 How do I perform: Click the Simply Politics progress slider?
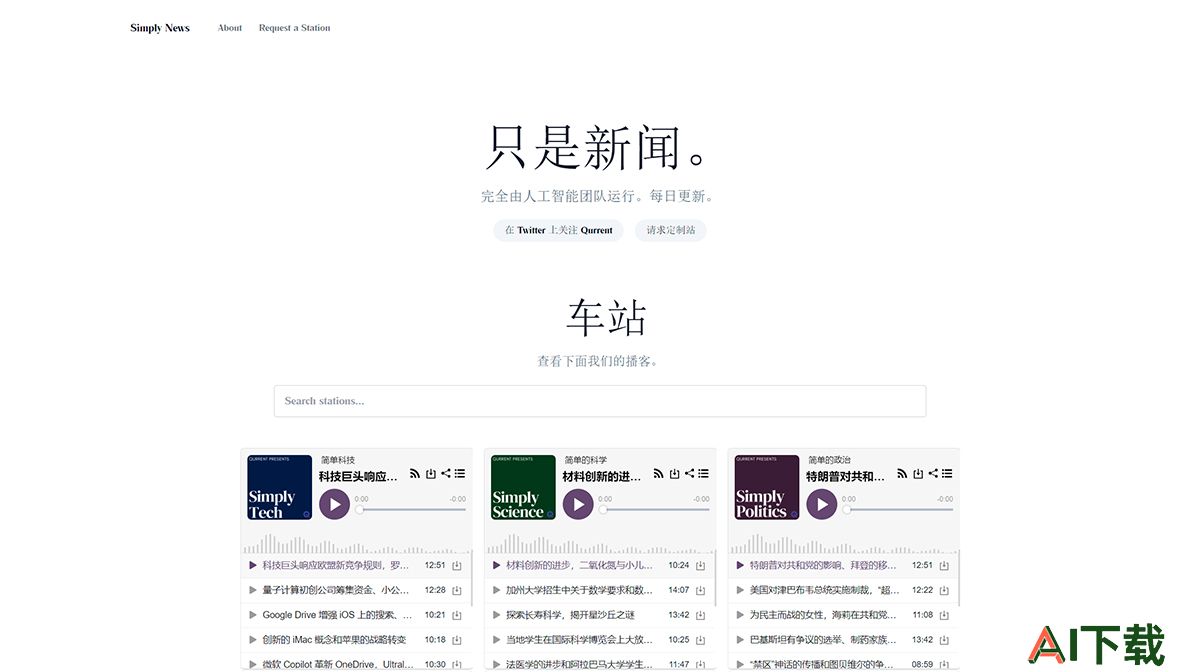tap(898, 510)
